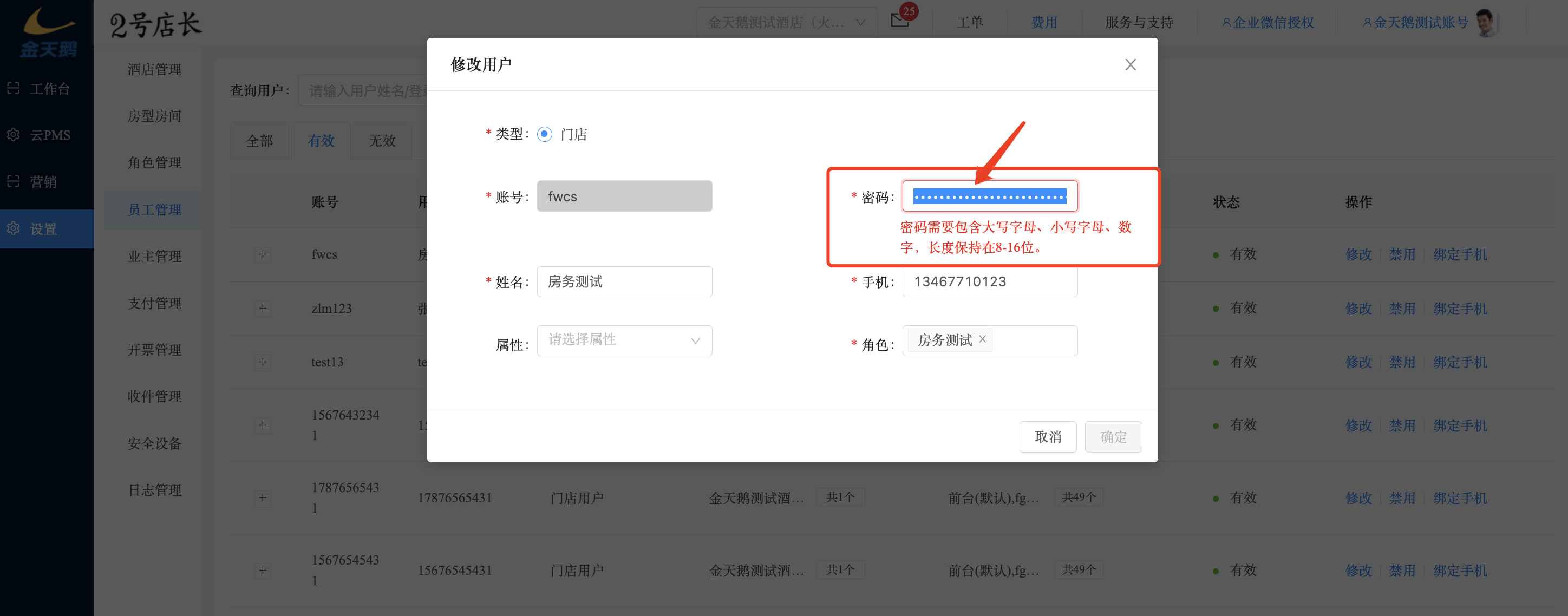Switch to the 全部 tab
The image size is (1568, 616).
point(259,141)
